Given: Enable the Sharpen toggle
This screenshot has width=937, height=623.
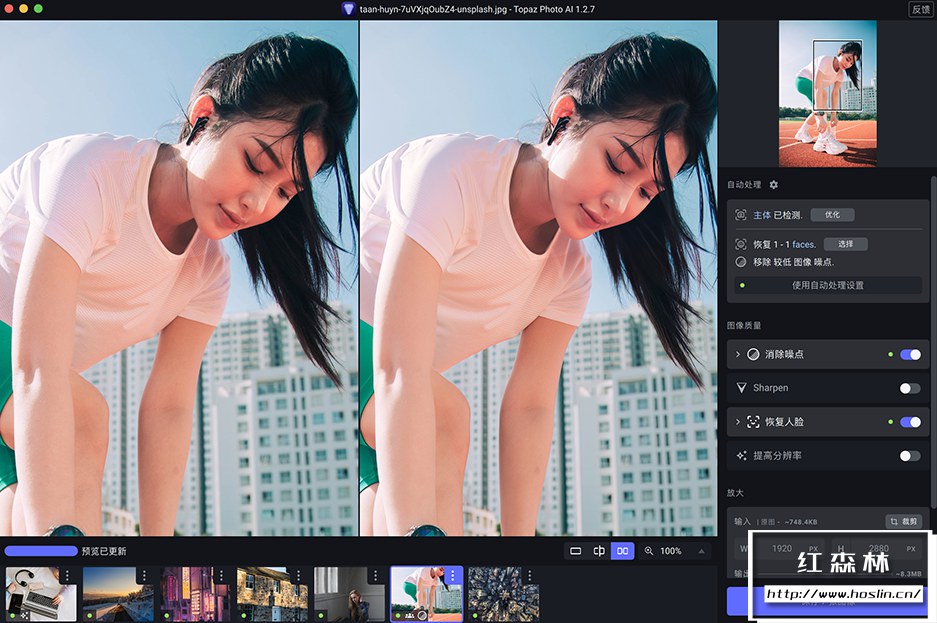Looking at the screenshot, I should coord(910,388).
